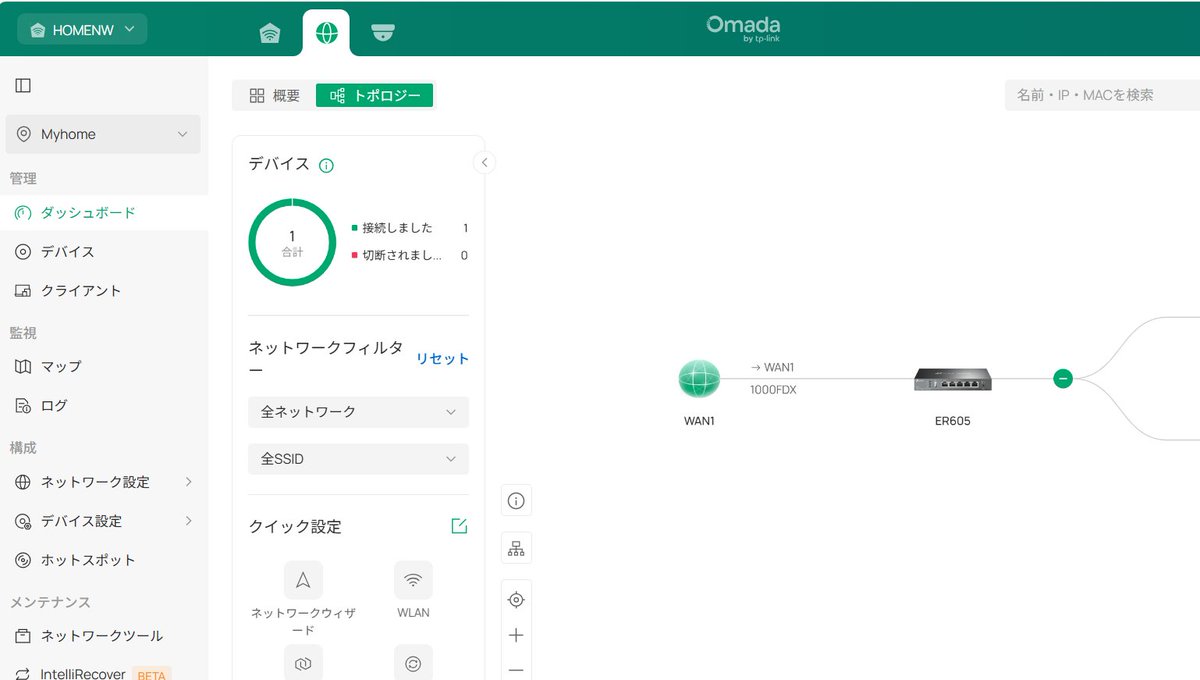The height and width of the screenshot is (680, 1200).
Task: Expand ネットワーク設定 submenu chevron
Action: [x=189, y=482]
